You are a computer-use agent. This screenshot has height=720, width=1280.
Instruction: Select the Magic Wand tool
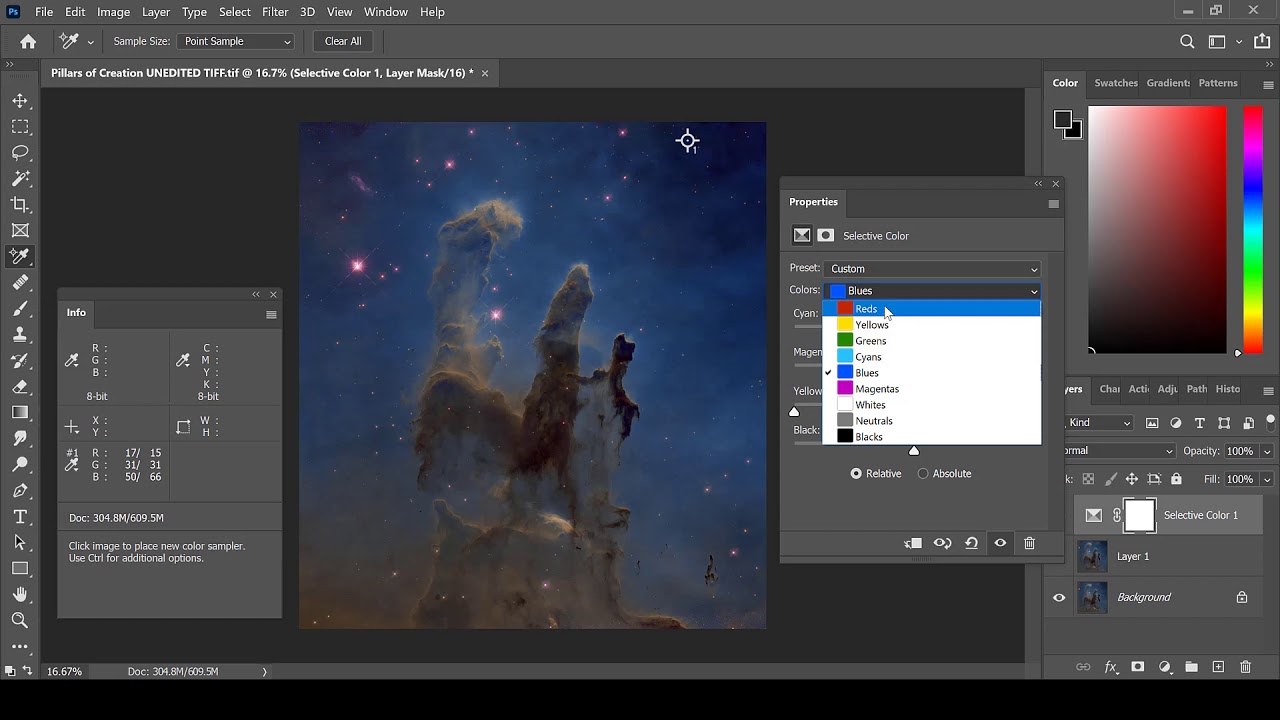click(x=20, y=179)
